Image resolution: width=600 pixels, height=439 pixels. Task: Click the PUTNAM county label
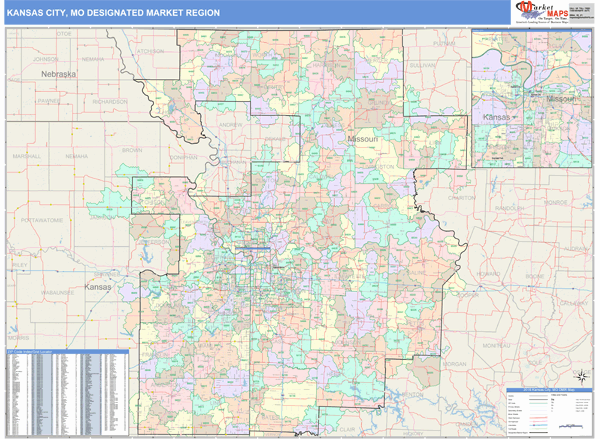pos(444,44)
